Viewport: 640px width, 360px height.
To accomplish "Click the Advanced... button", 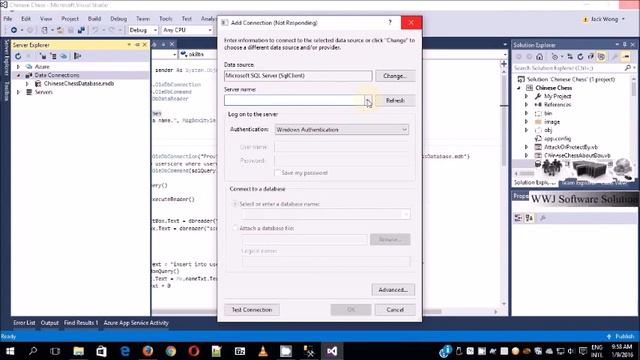I will [393, 290].
